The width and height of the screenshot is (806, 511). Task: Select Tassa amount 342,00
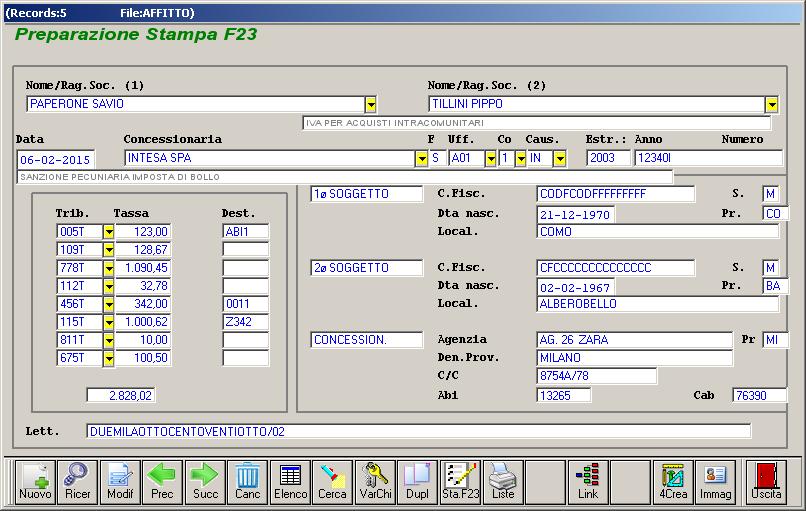click(x=143, y=304)
